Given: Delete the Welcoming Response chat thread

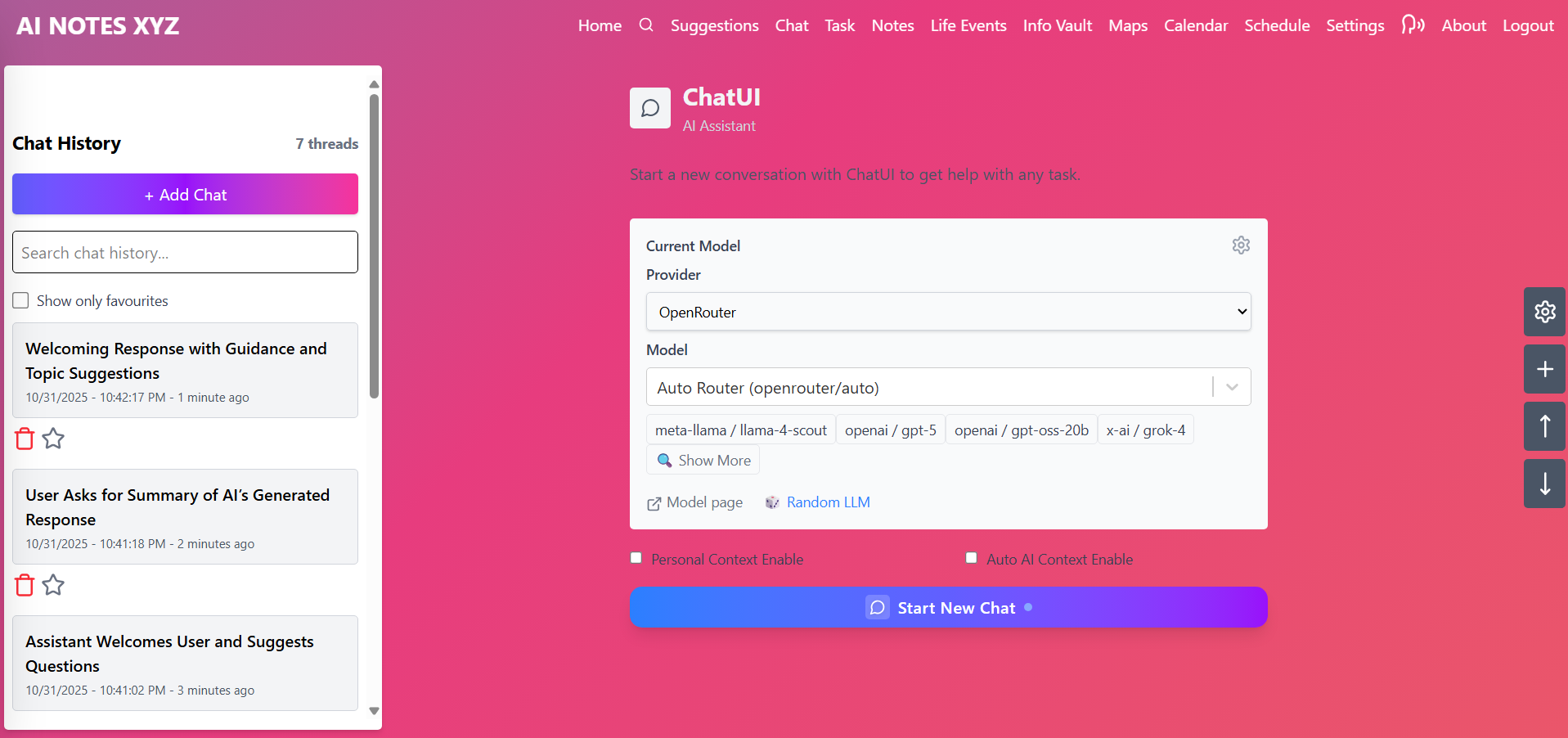Looking at the screenshot, I should pos(24,439).
